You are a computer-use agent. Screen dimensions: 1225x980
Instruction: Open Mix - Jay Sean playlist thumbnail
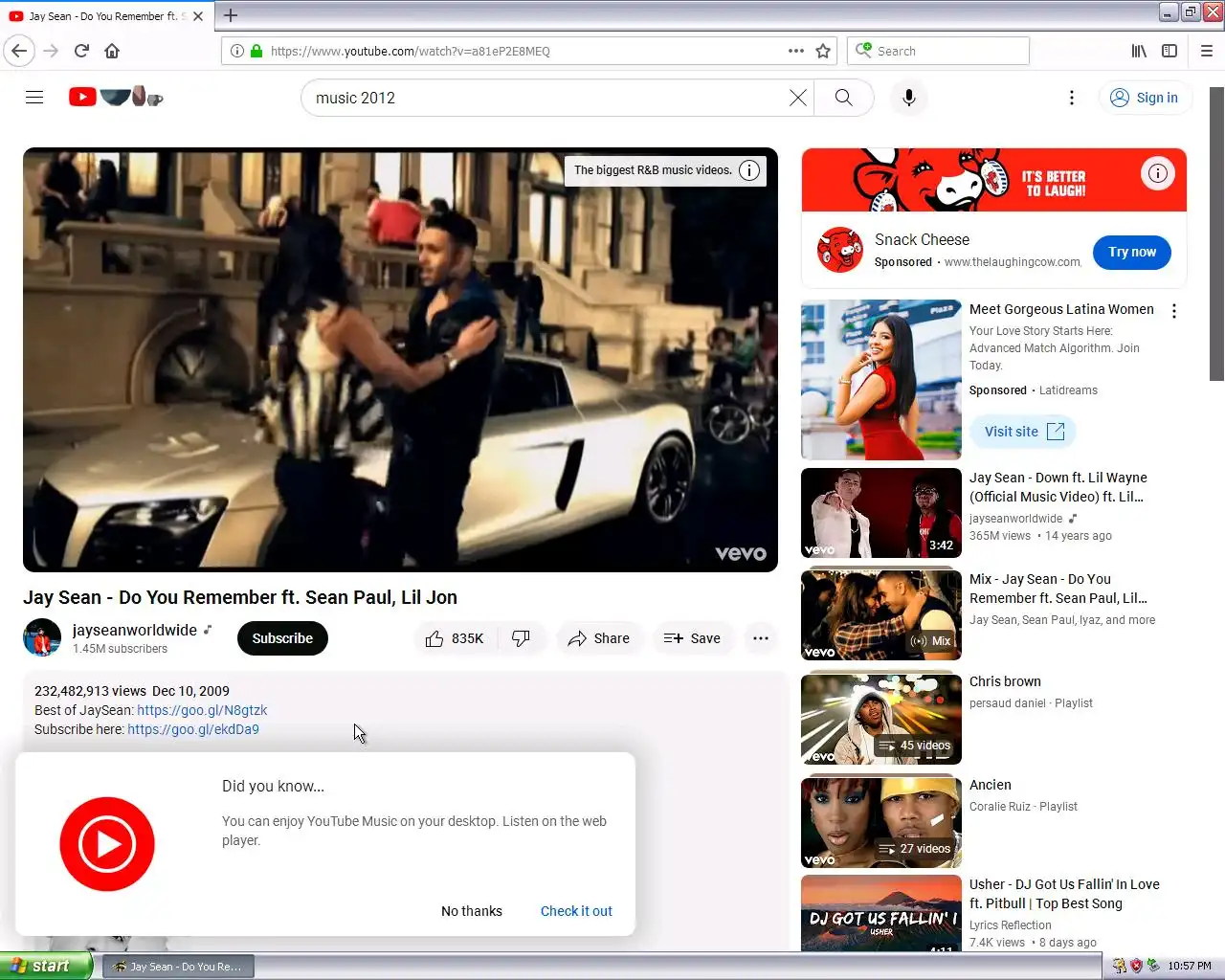tap(881, 616)
